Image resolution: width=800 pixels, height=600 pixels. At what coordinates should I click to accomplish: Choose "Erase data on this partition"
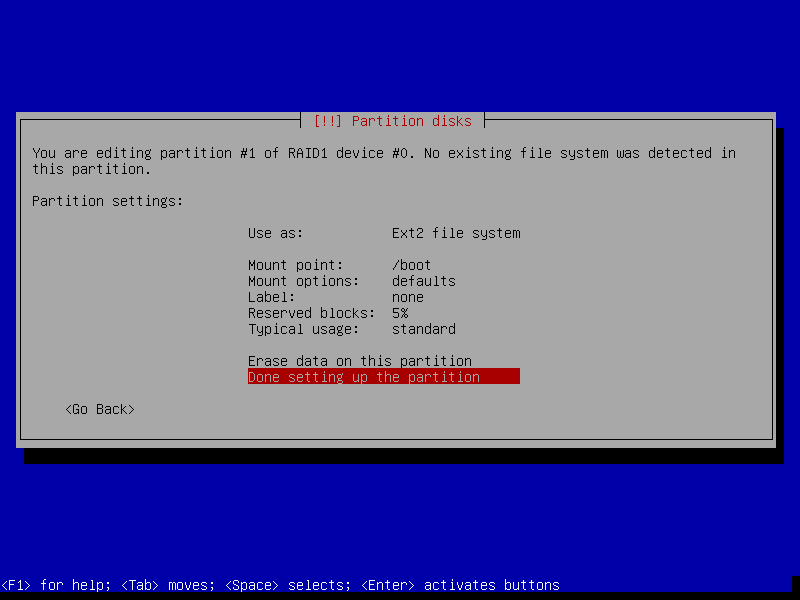pos(360,361)
